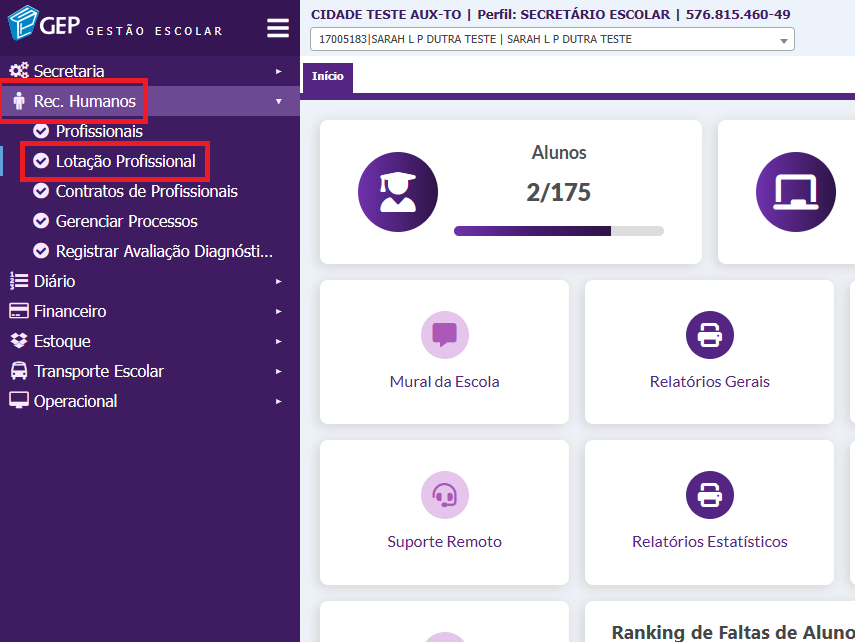Click the hamburger menu icon
Viewport: 855px width, 642px height.
pos(278,28)
